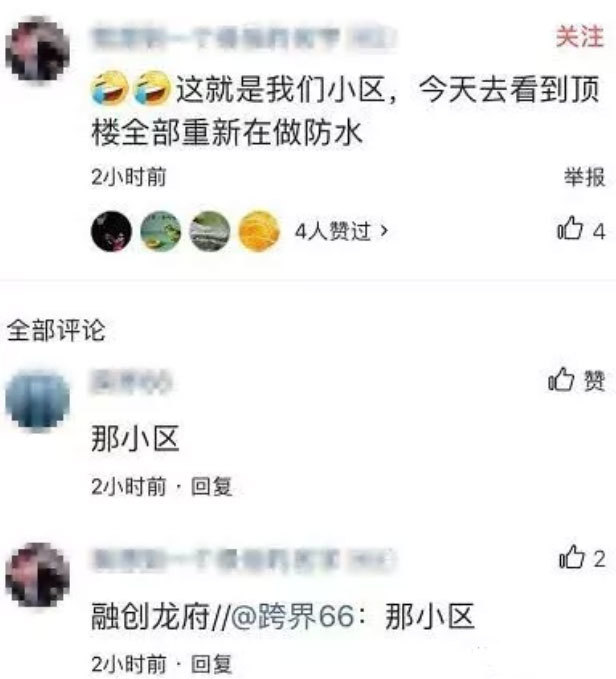
Task: Open the black avatar in likers row
Action: pyautogui.click(x=111, y=231)
